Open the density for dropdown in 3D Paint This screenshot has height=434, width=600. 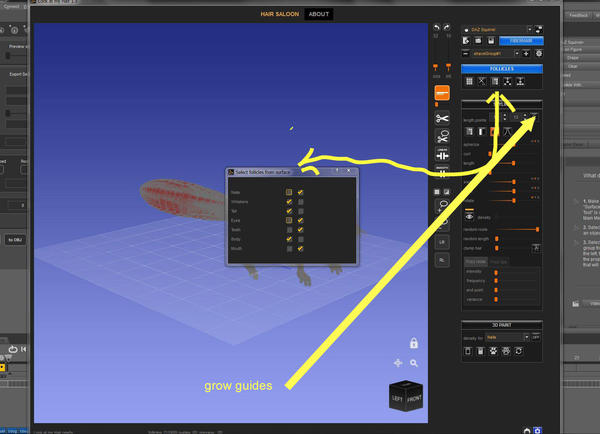527,337
